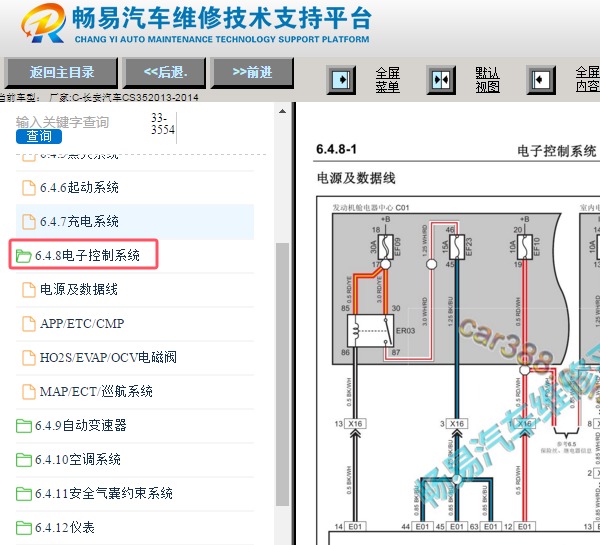600x545 pixels.
Task: Click the 全屏菜单 text link
Action: tap(387, 80)
